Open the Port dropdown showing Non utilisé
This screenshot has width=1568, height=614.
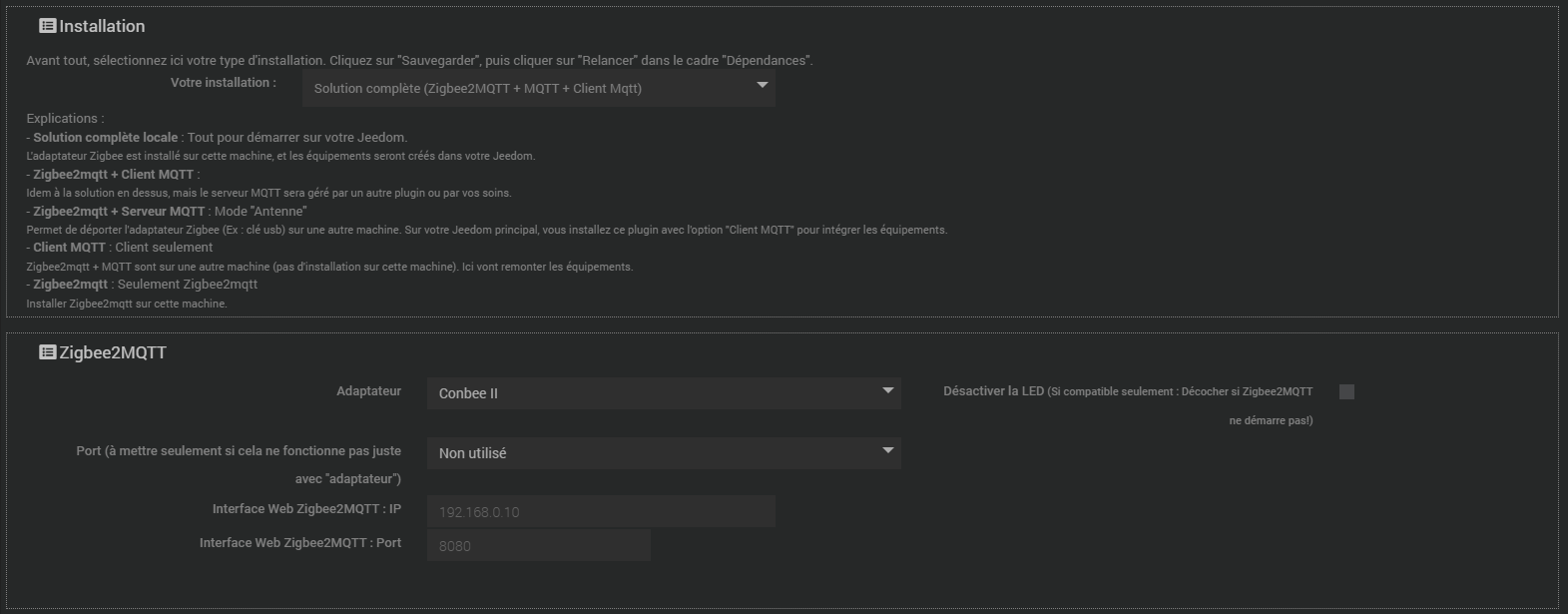click(663, 453)
